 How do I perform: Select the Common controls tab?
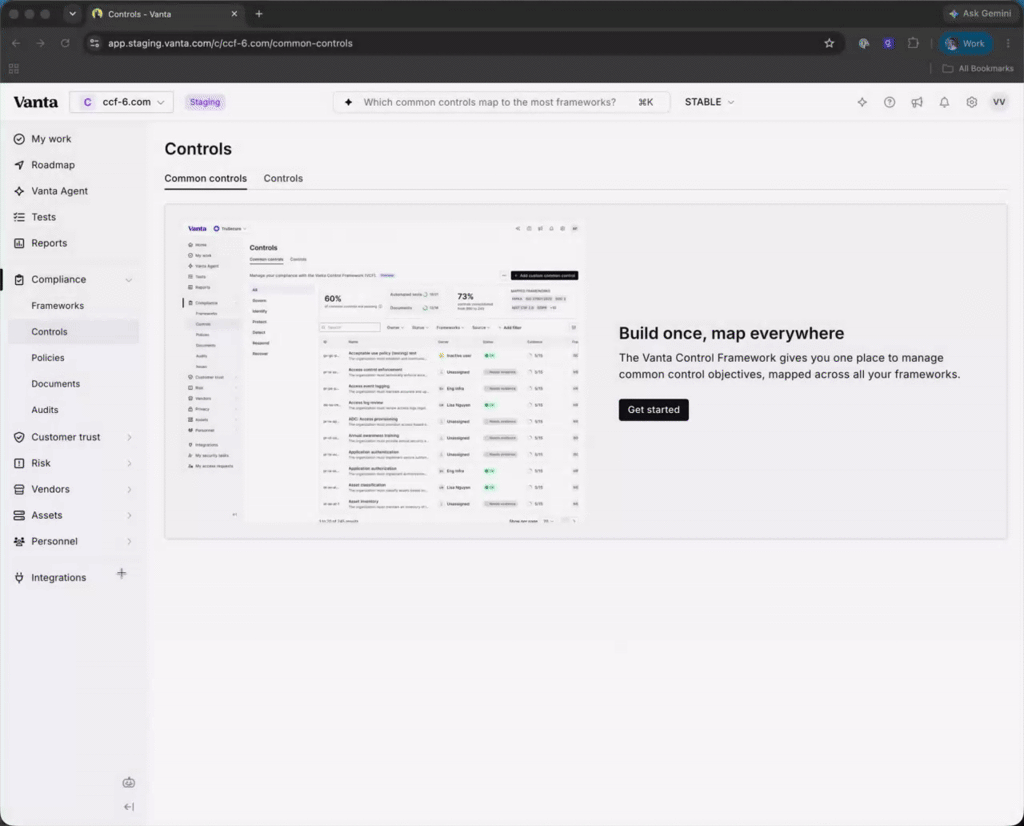point(206,178)
